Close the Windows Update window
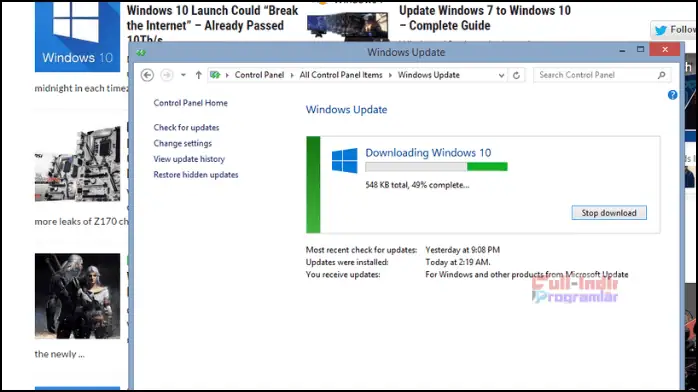The image size is (698, 392). (x=665, y=49)
